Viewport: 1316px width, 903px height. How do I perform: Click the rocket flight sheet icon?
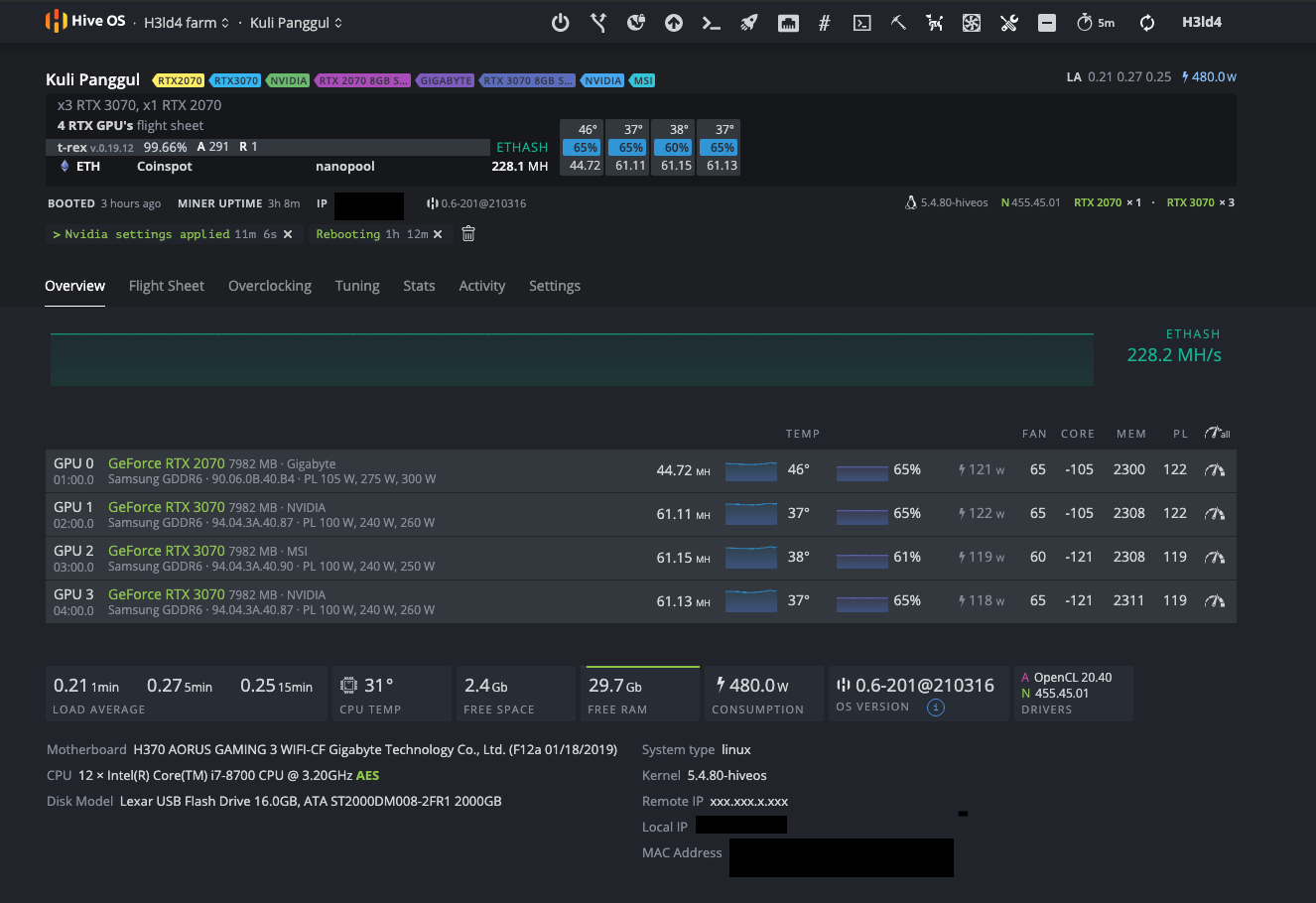(x=749, y=23)
